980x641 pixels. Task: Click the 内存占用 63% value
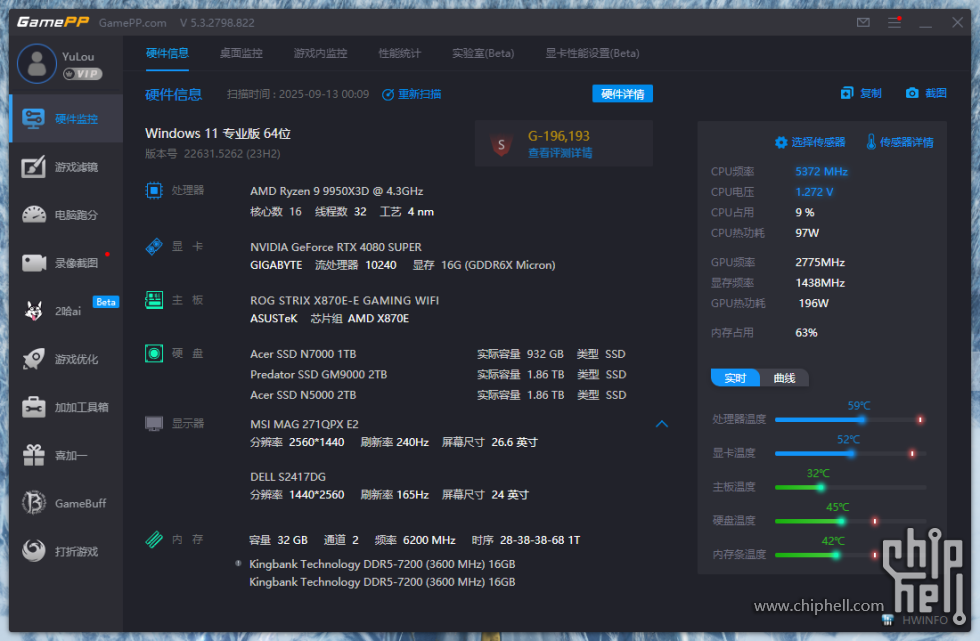[806, 332]
